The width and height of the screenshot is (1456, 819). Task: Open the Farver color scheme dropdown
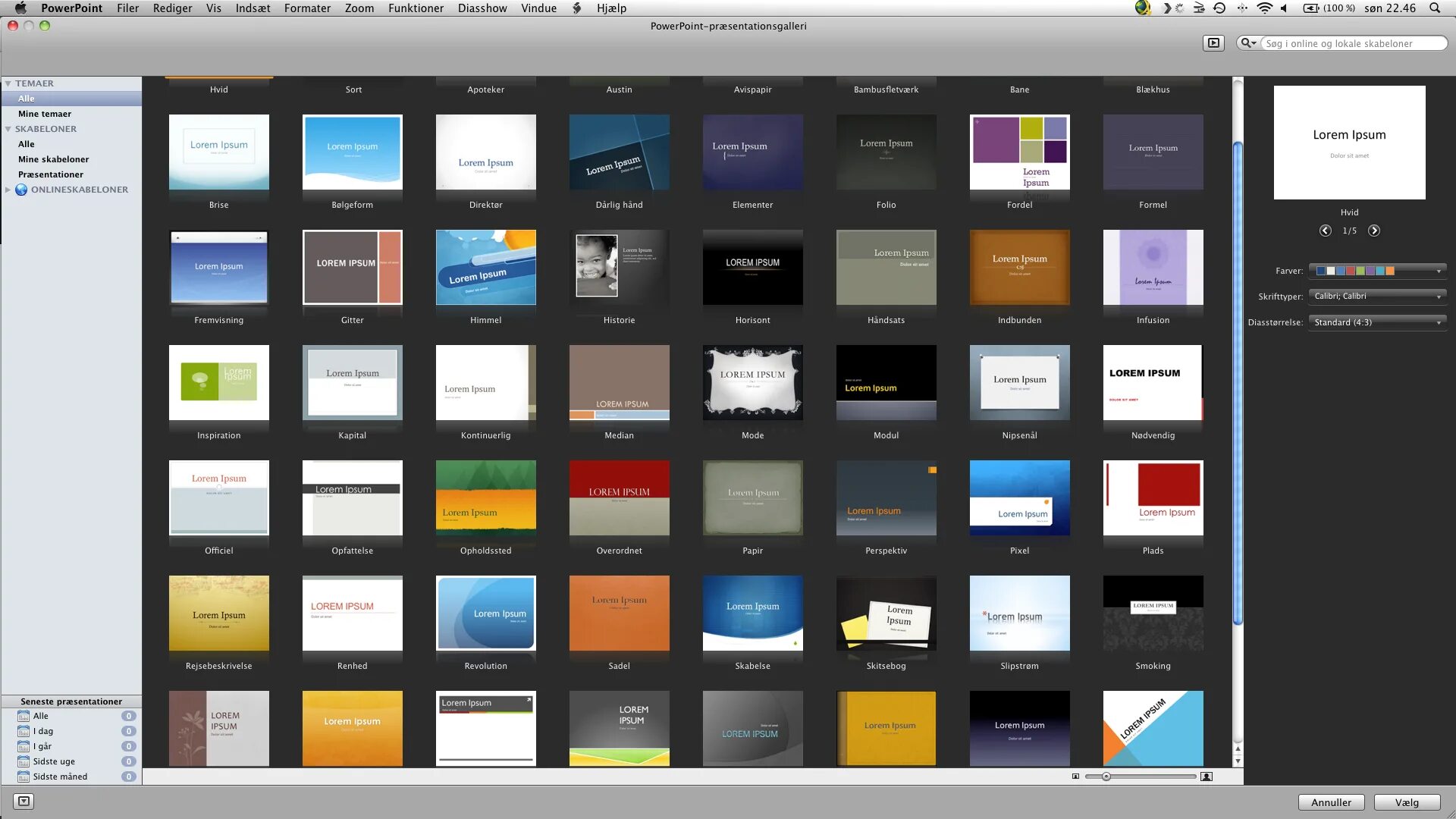point(1378,271)
